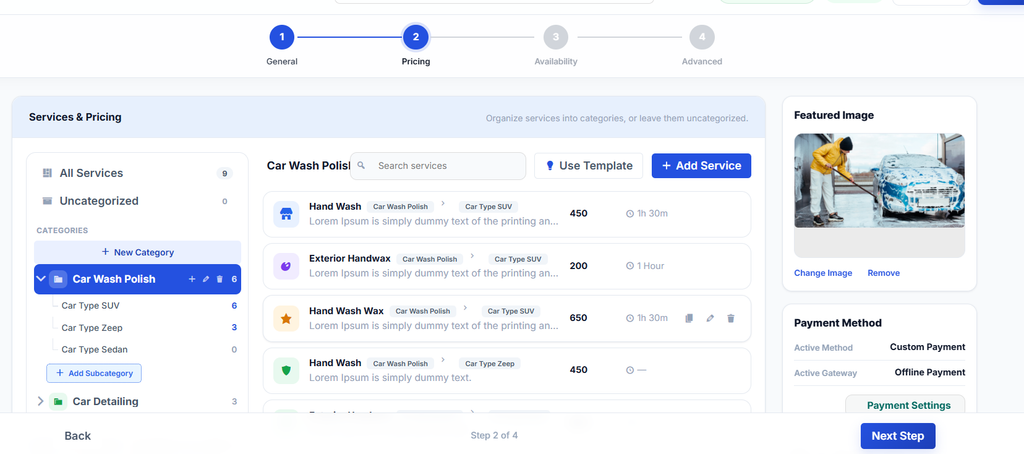Delete Hand Wash Wax service via trash icon
Screen dimensions: 1024x454
[731, 318]
